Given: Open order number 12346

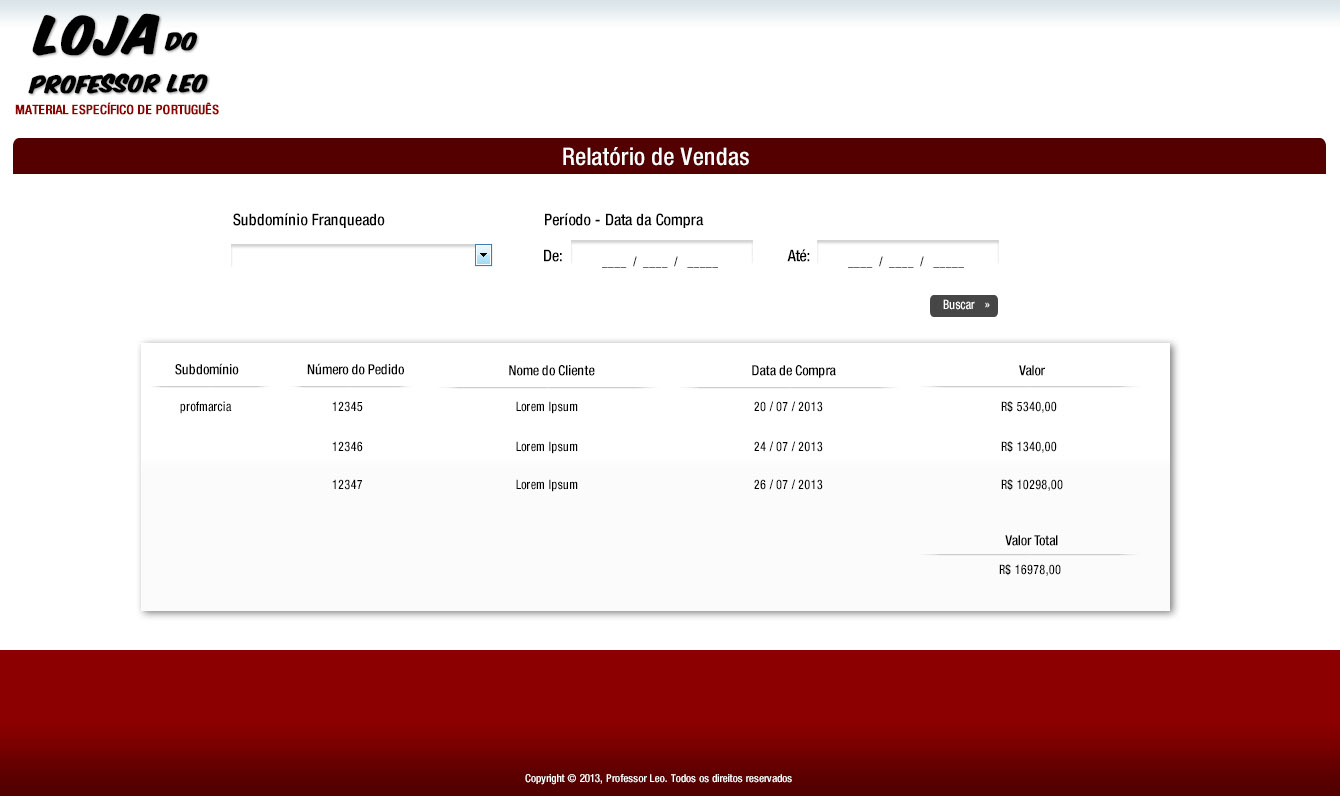Looking at the screenshot, I should tap(347, 447).
